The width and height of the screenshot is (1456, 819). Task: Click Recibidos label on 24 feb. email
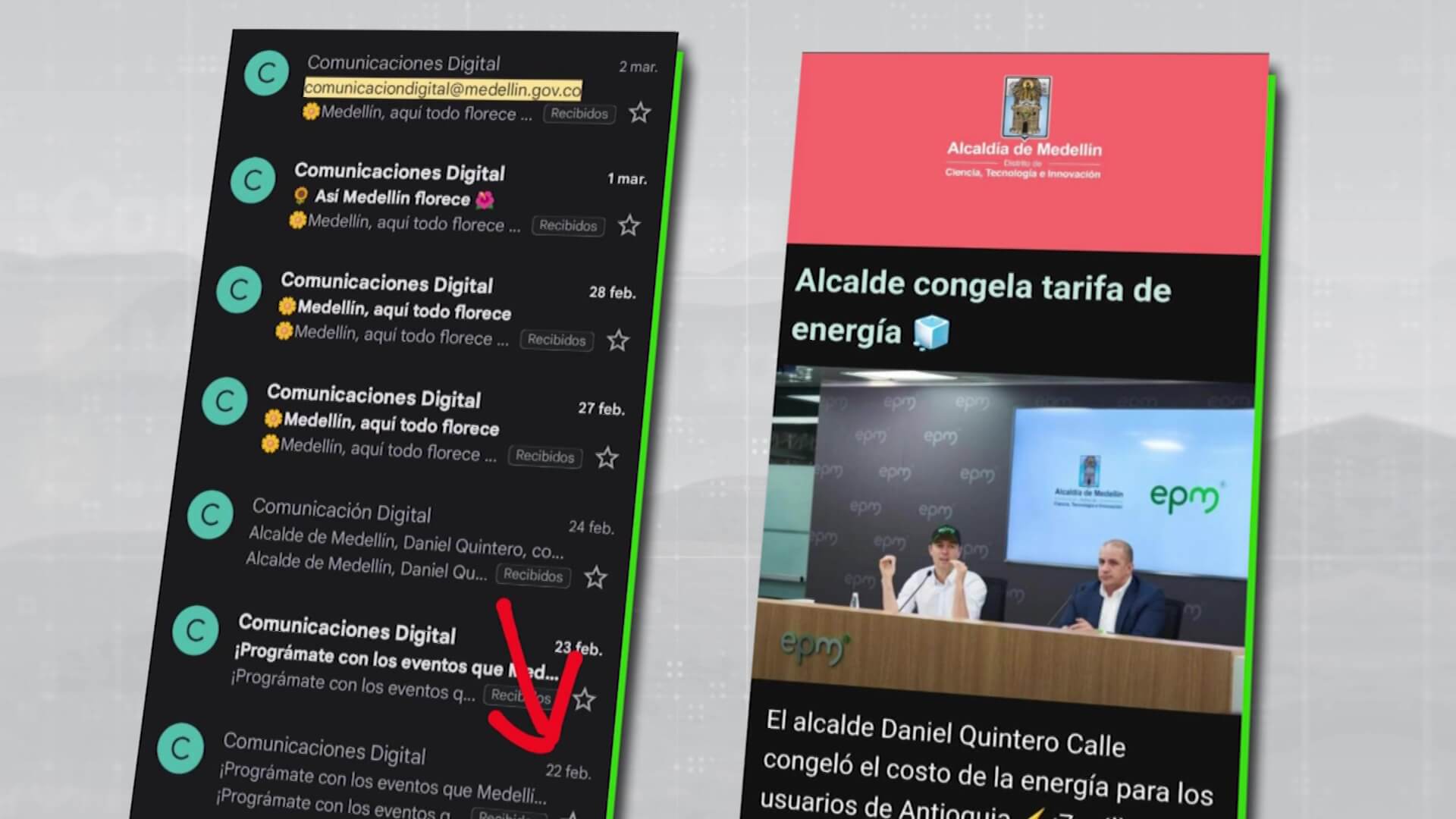click(x=533, y=575)
